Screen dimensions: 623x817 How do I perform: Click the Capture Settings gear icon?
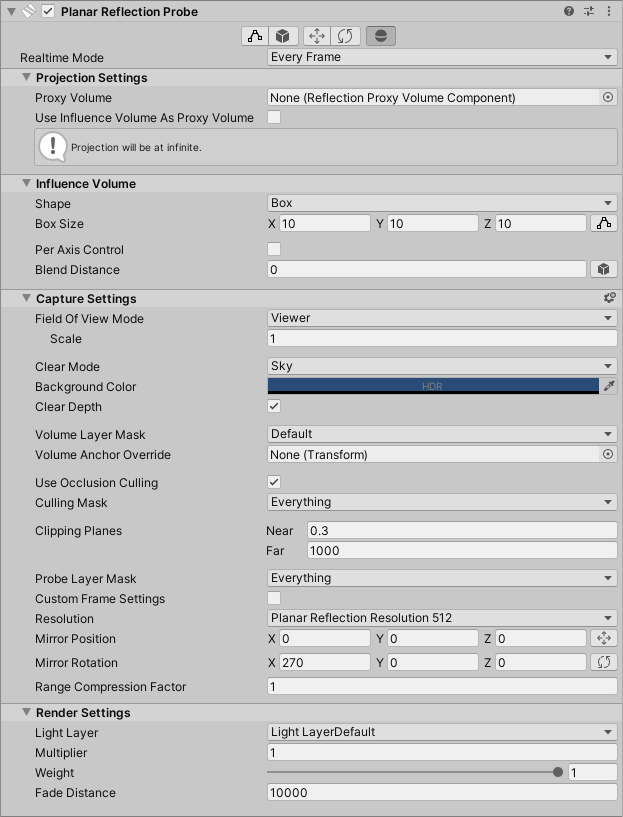609,298
